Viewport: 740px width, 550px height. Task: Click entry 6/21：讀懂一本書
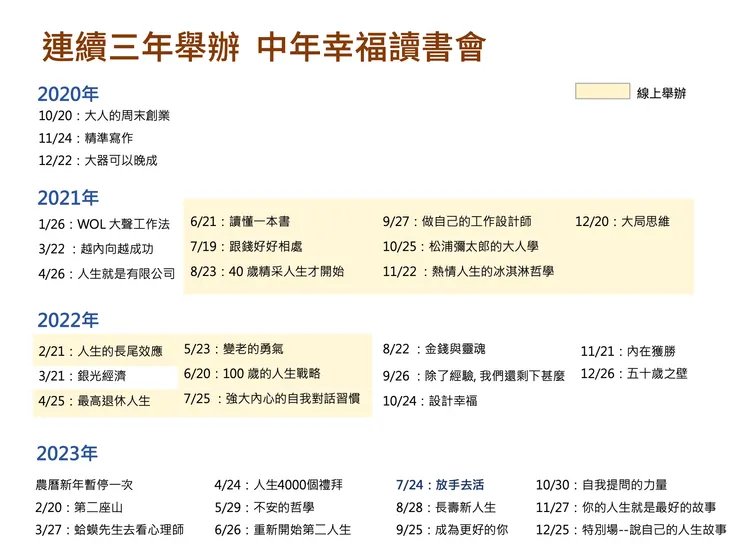[240, 221]
